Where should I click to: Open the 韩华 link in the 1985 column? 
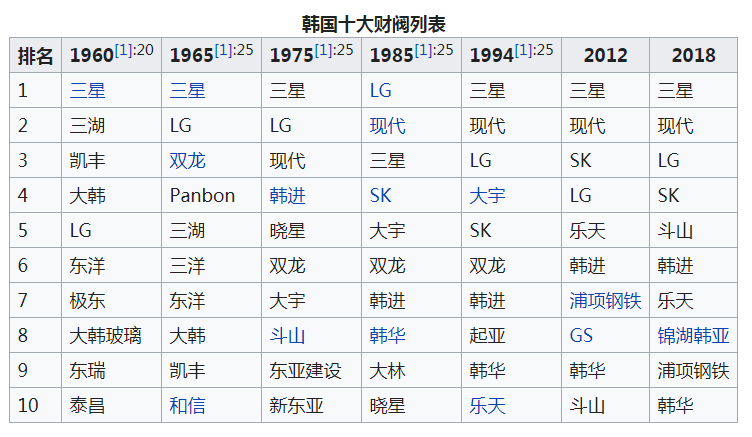[388, 336]
